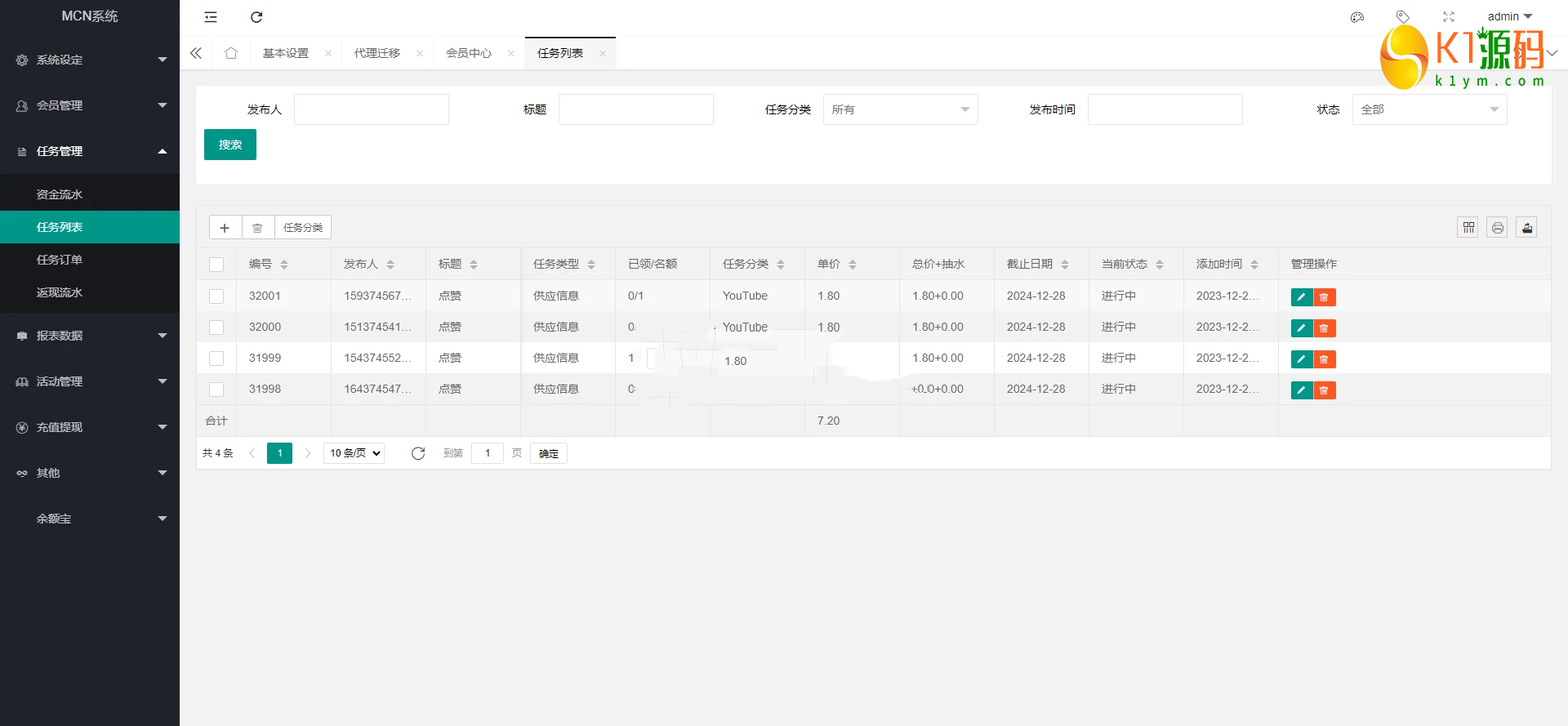The image size is (1568, 726).
Task: Click the 发布时间 input field
Action: pyautogui.click(x=1165, y=109)
